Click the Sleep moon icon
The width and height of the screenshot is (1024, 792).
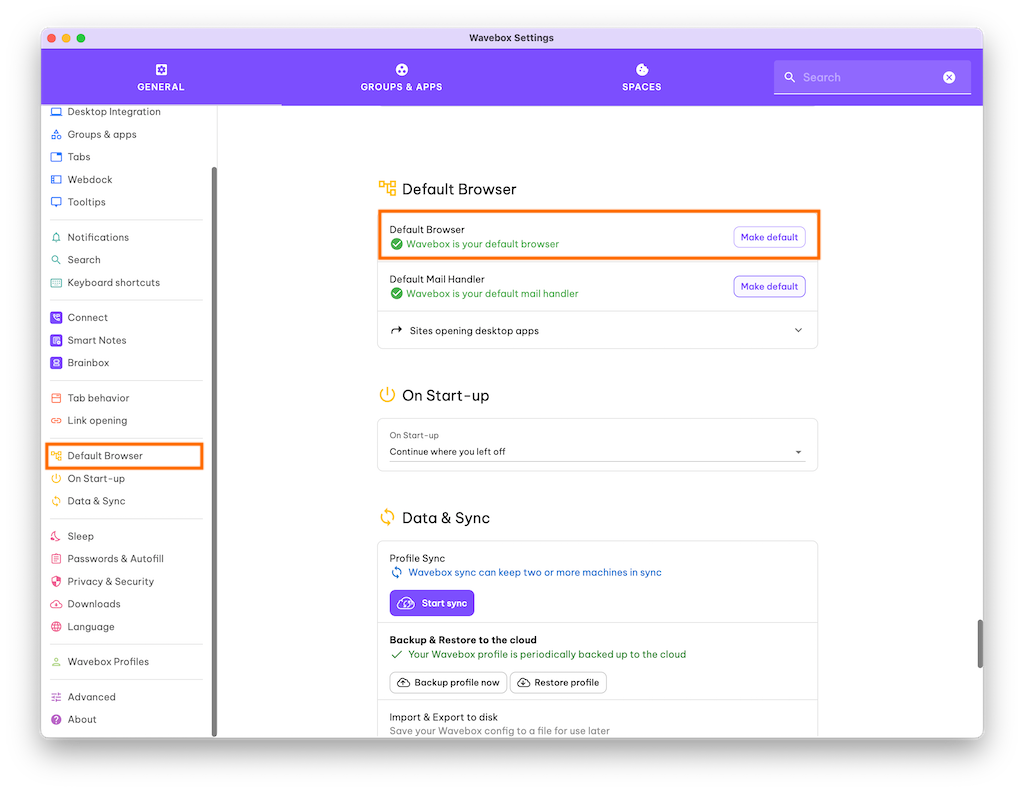56,536
